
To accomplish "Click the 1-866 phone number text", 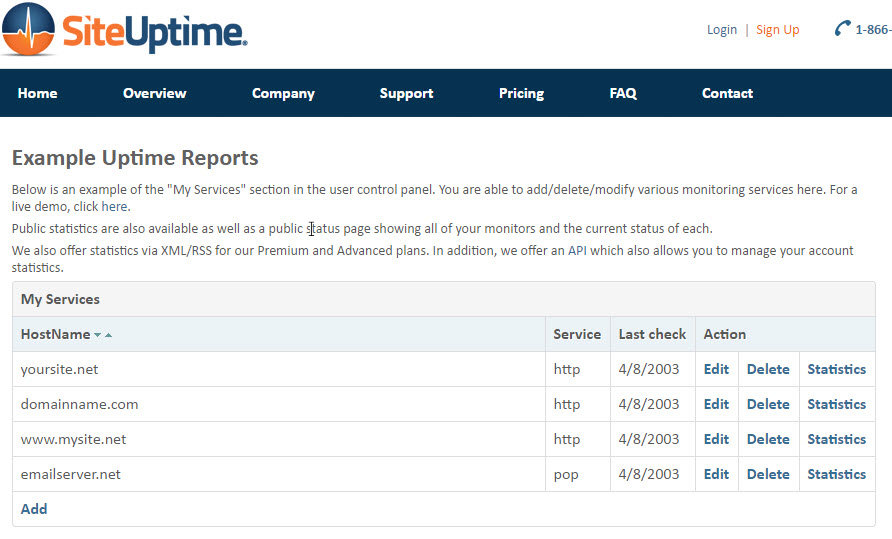I will click(873, 30).
